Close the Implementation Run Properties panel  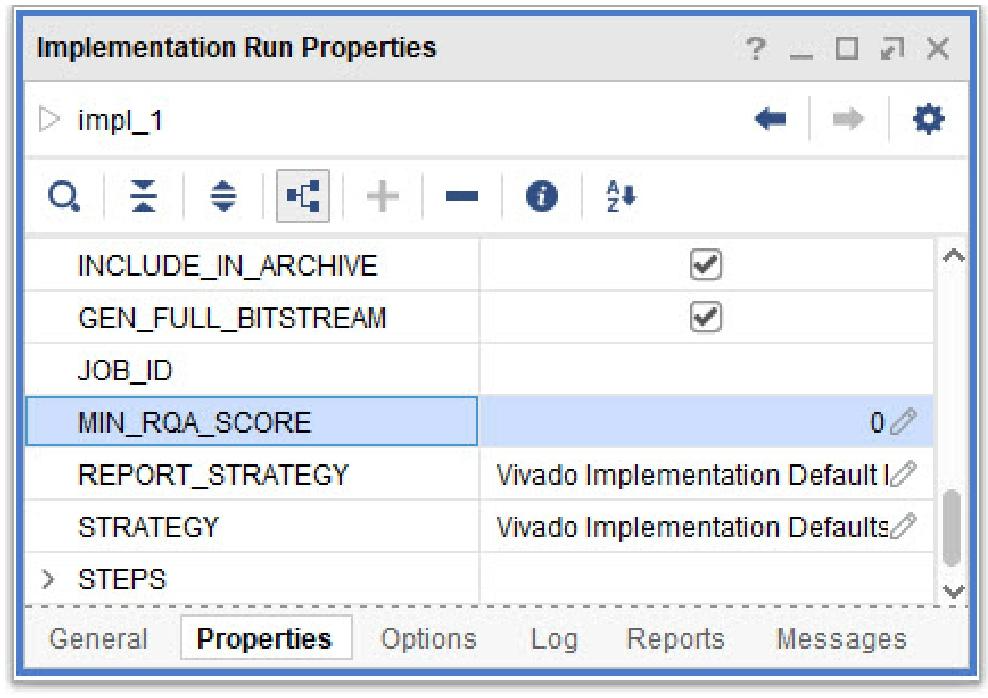[938, 49]
